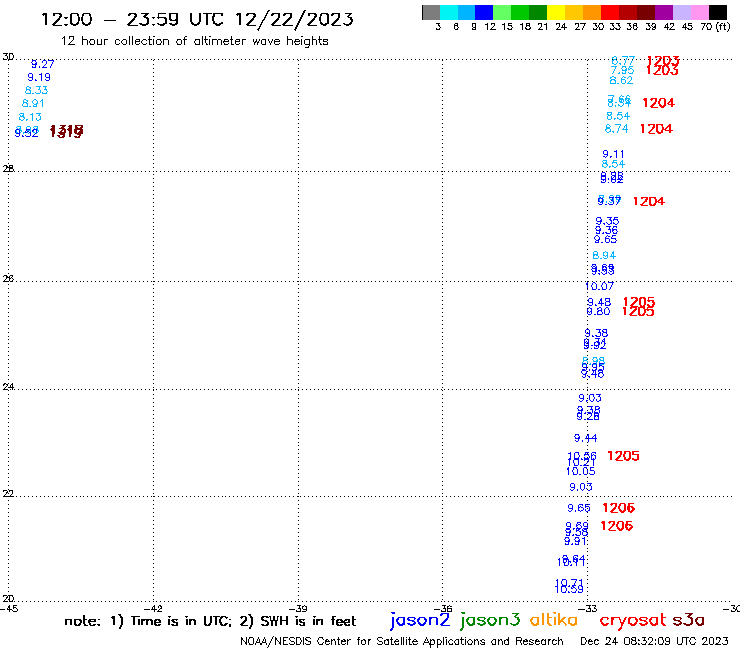740x650 pixels.
Task: Click the longitude axis label -45
Action: click(x=9, y=608)
